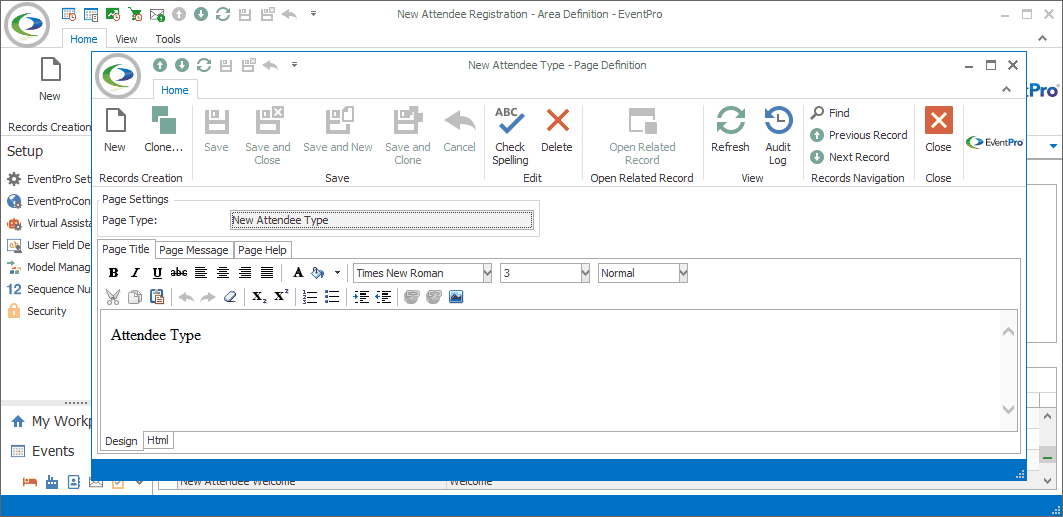The height and width of the screenshot is (517, 1063).
Task: Click the Cut scissors icon
Action: tap(113, 296)
